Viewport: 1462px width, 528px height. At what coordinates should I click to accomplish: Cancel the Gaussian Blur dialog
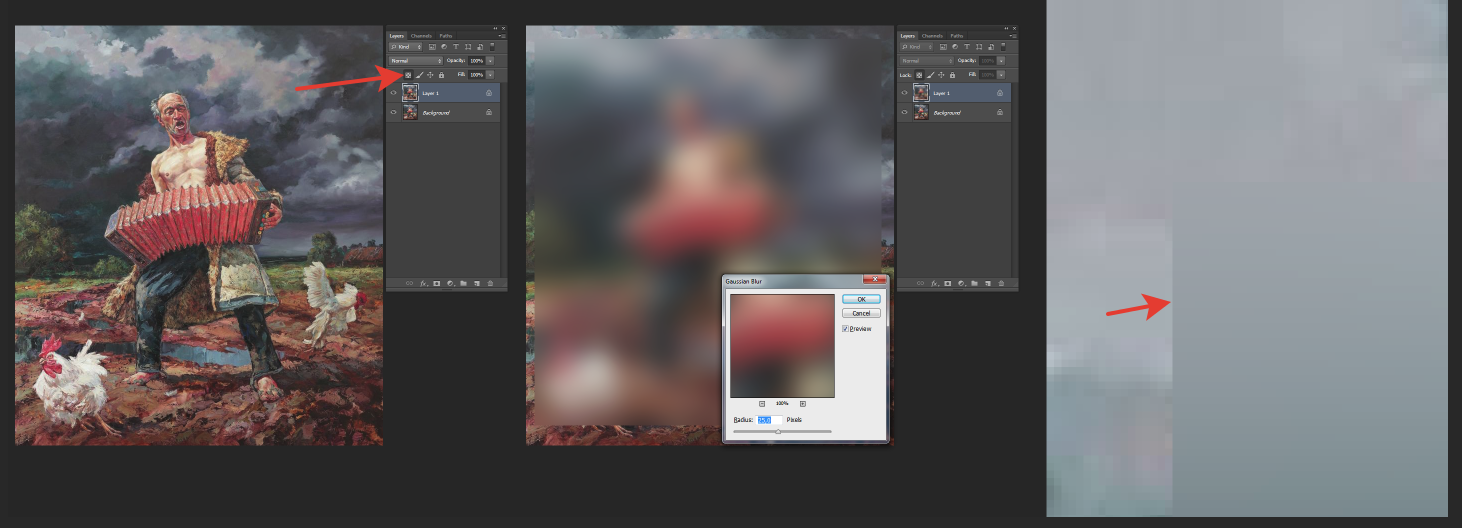pos(861,313)
